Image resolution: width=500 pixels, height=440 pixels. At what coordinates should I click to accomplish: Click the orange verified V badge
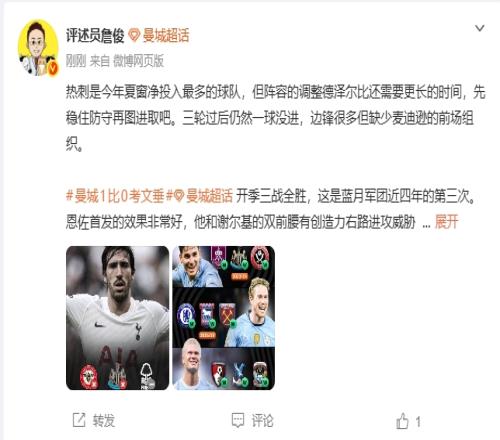pyautogui.click(x=53, y=68)
